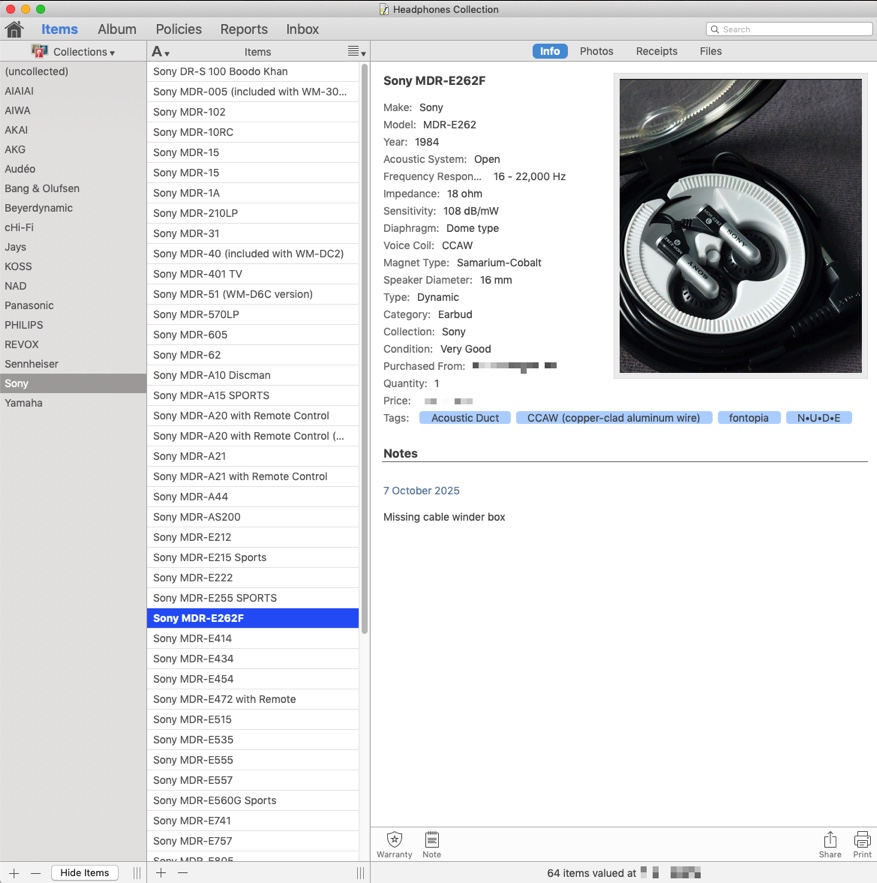877x883 pixels.
Task: Click the items pane resize grip icon
Action: click(x=360, y=873)
